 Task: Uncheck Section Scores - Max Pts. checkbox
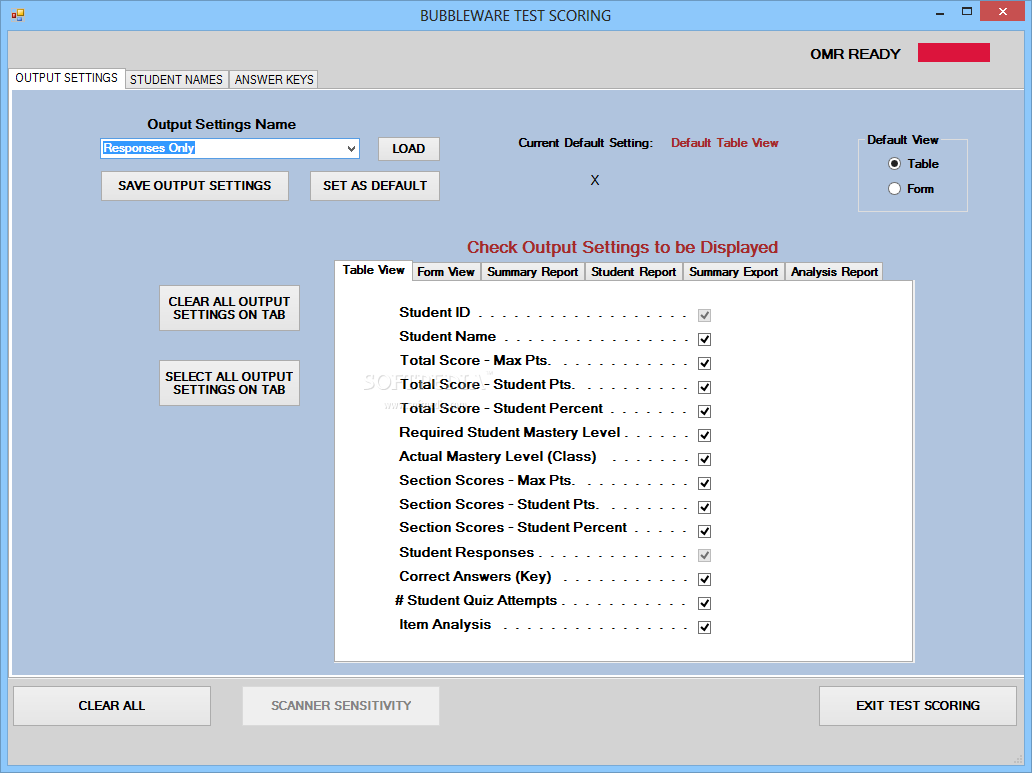(x=704, y=483)
